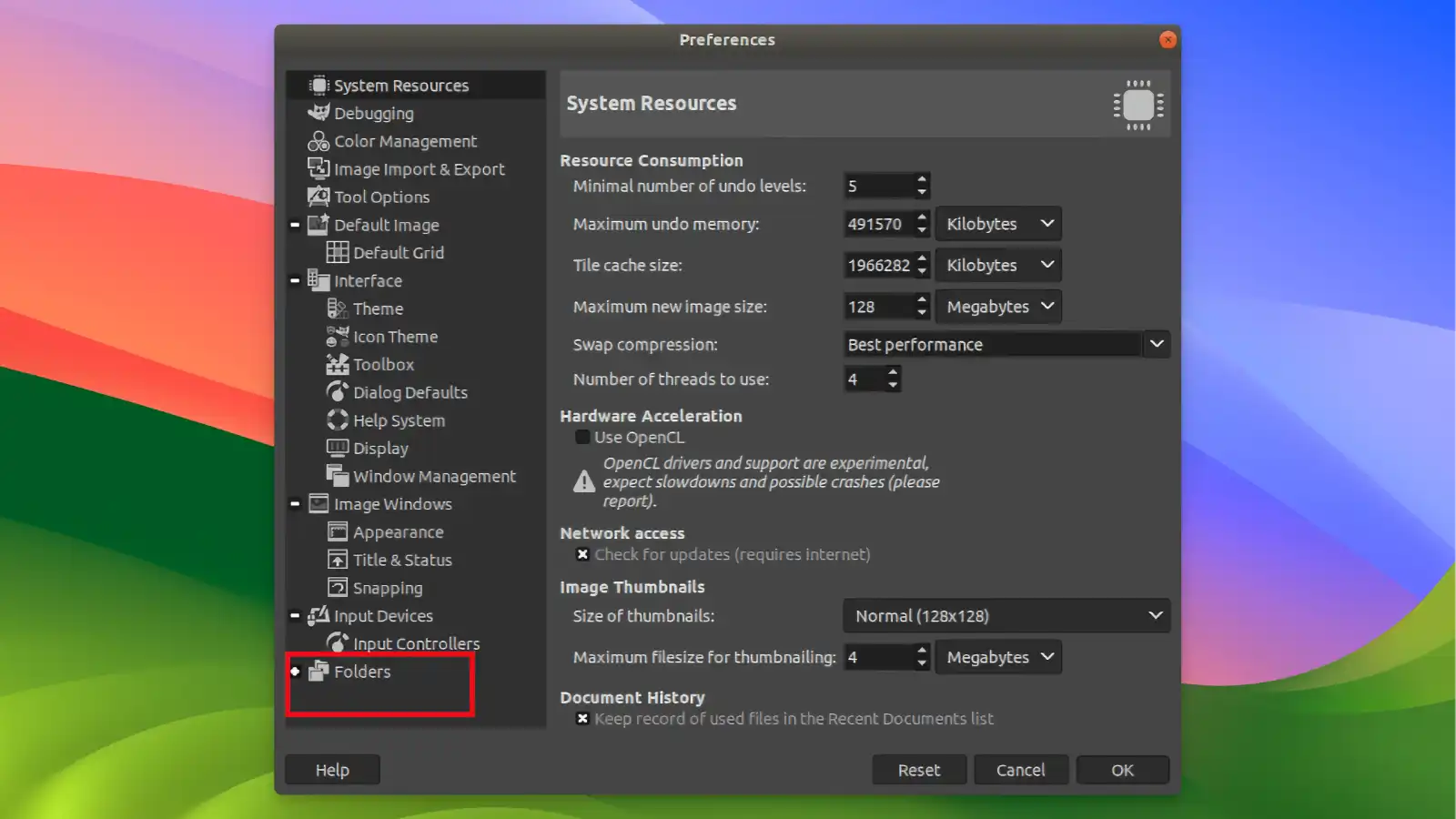This screenshot has height=819, width=1456.
Task: Enable the Use OpenCL option
Action: pos(581,437)
